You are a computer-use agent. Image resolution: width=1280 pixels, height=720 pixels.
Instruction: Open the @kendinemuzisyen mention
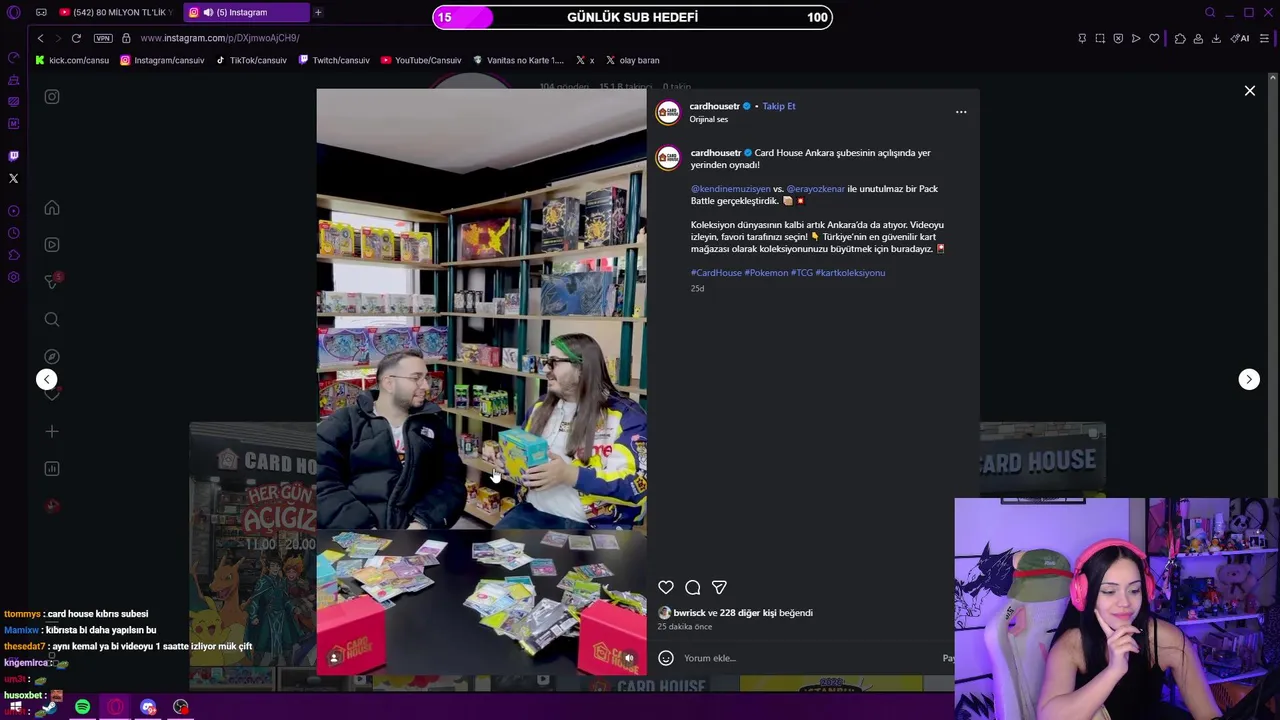coord(730,189)
